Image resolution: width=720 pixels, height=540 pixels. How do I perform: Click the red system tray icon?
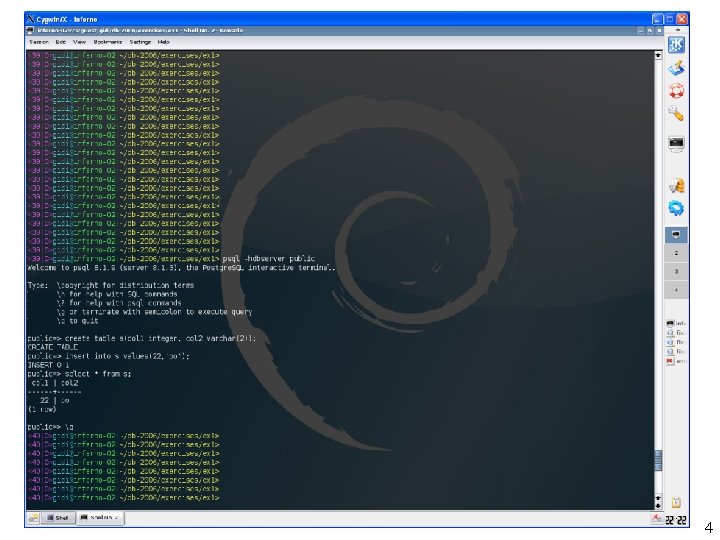point(657,518)
